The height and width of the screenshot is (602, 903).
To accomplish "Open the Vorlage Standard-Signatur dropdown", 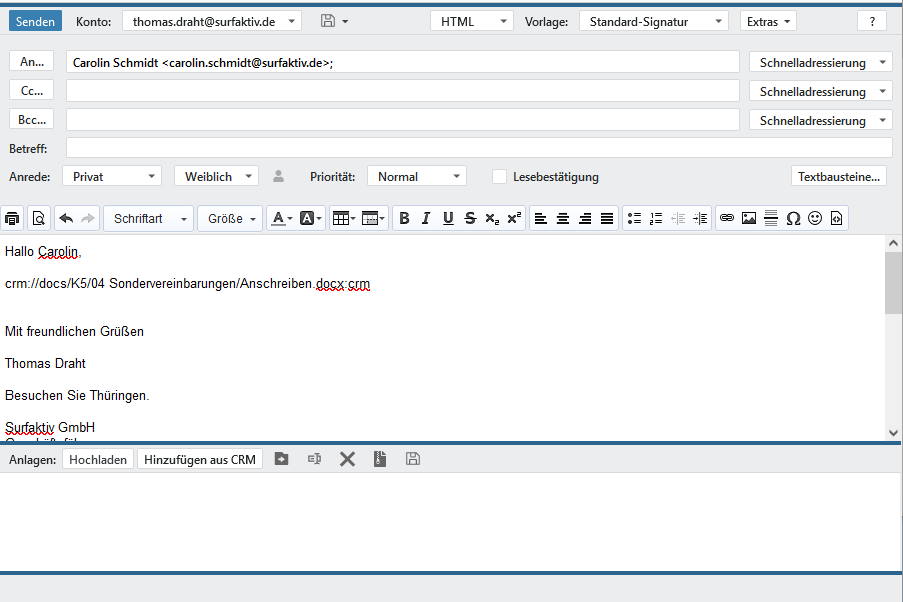I will [x=653, y=21].
